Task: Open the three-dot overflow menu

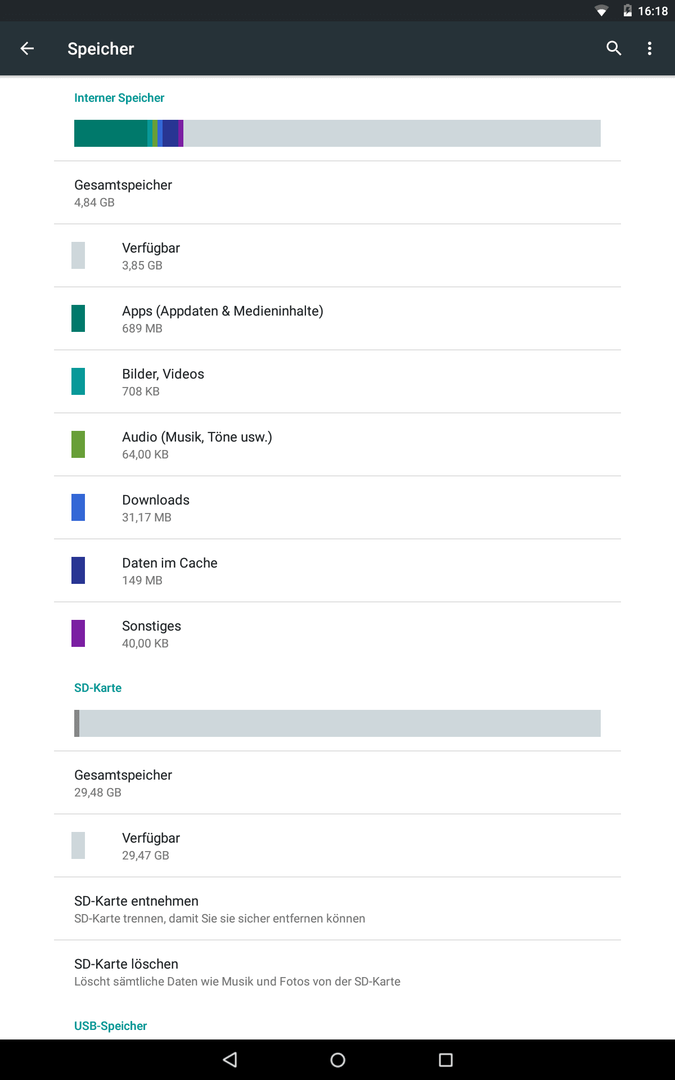Action: [x=650, y=48]
